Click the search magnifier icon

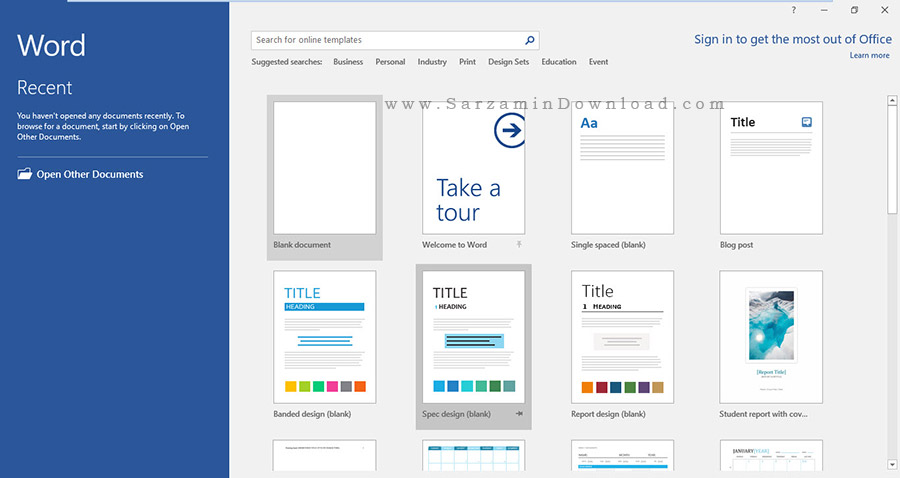point(530,40)
